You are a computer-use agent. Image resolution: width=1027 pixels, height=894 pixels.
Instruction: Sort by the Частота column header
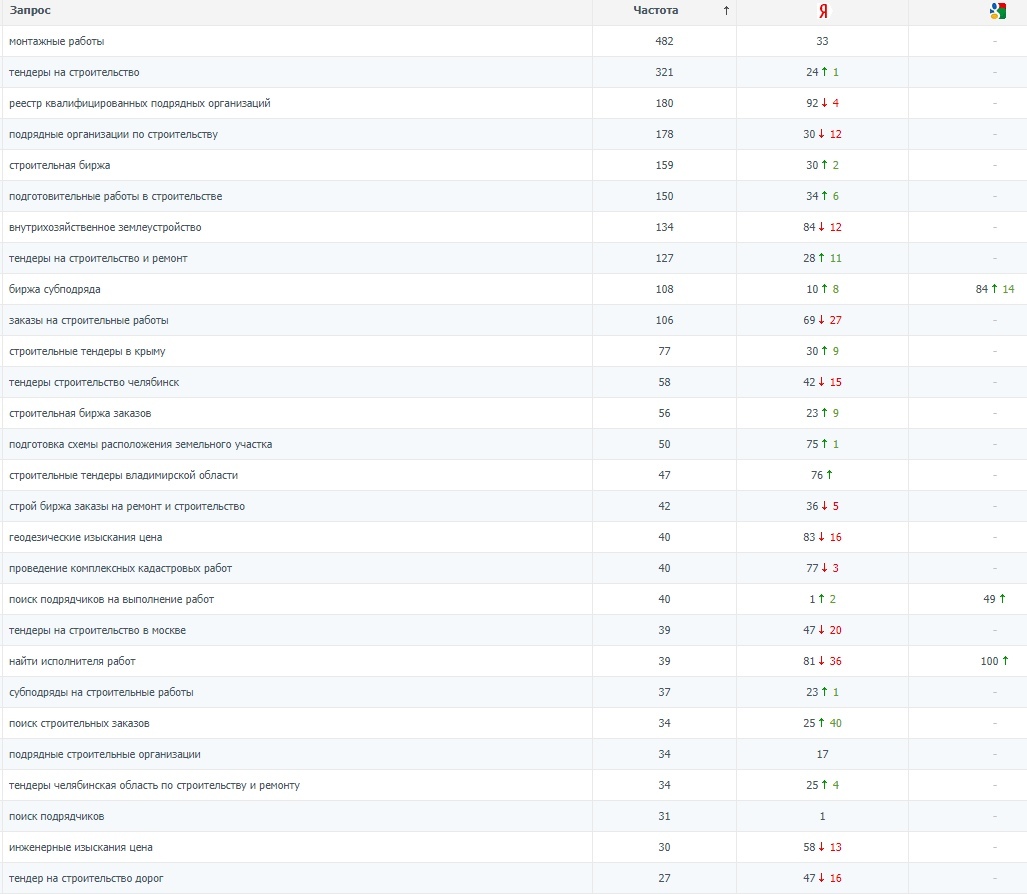(x=656, y=10)
